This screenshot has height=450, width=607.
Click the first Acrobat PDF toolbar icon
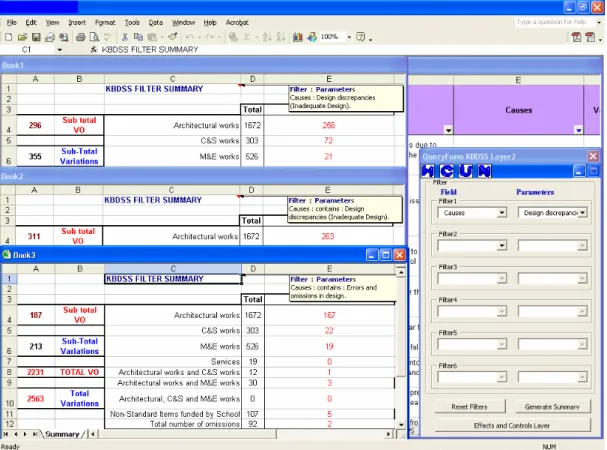coord(576,37)
